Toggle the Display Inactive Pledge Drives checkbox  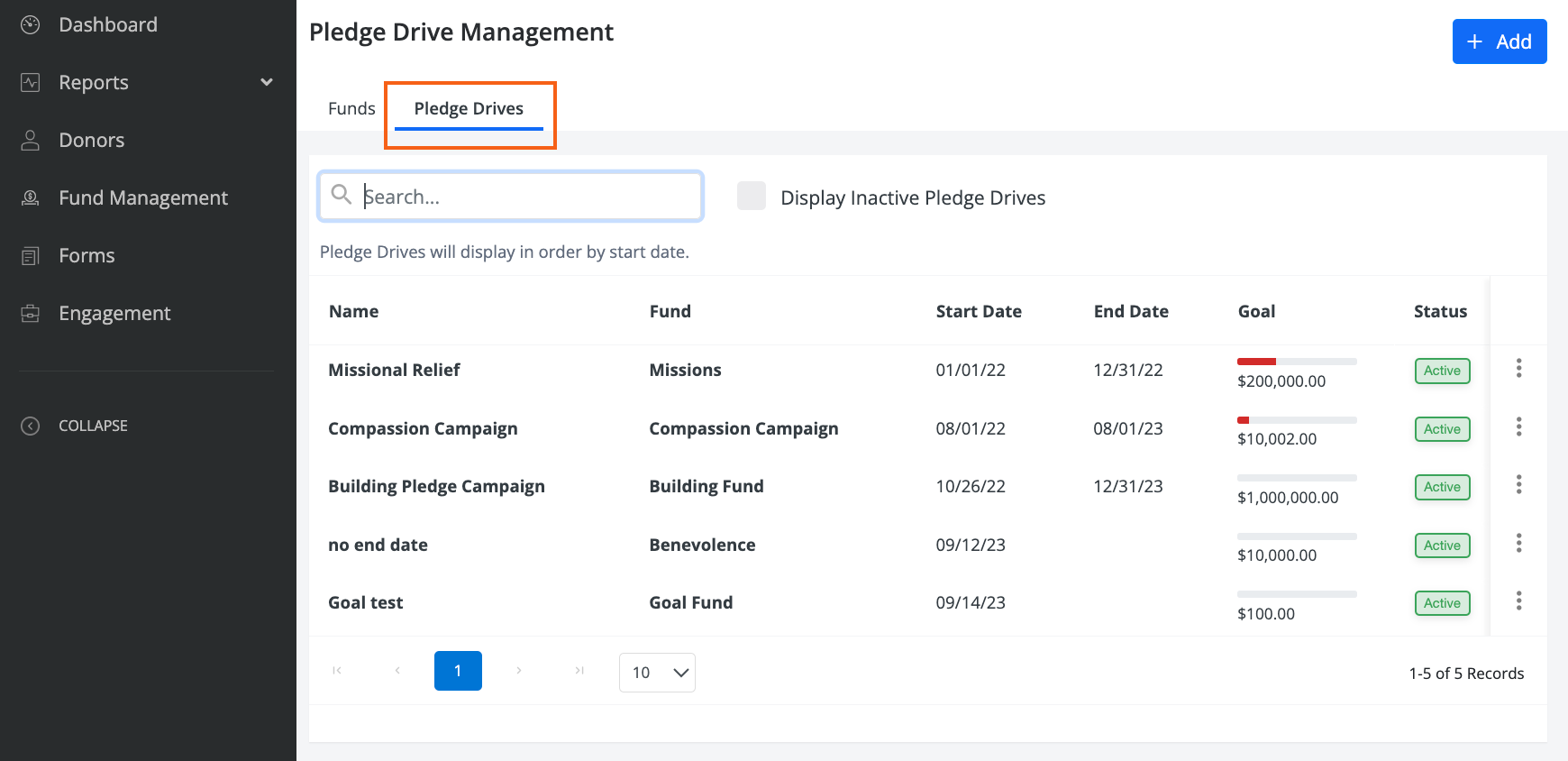pos(752,196)
